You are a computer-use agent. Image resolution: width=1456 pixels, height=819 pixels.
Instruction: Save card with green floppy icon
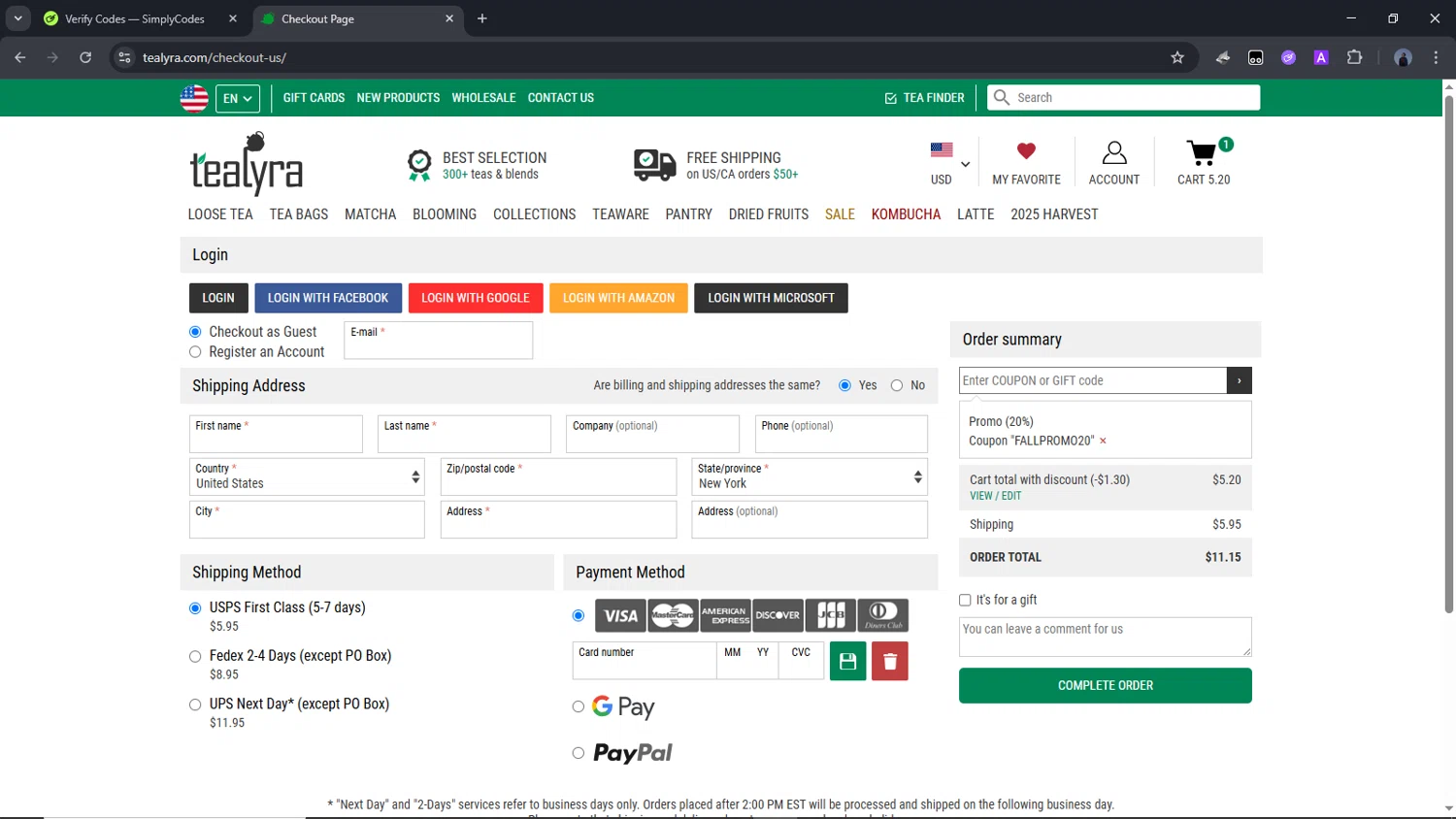tap(848, 661)
